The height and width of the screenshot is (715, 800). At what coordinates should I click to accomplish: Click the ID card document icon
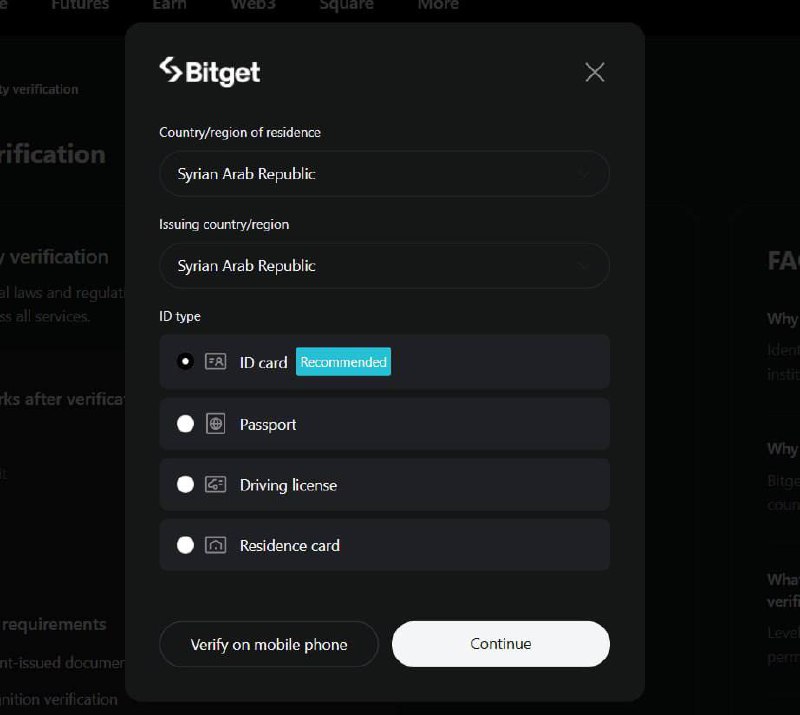[215, 362]
